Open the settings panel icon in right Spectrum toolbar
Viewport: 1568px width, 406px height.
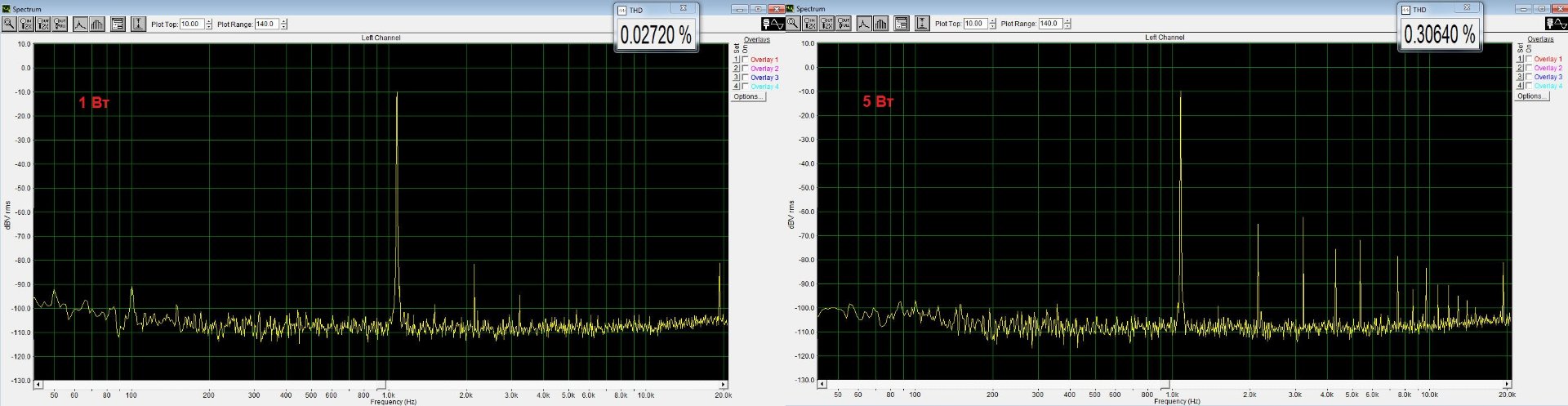(902, 24)
